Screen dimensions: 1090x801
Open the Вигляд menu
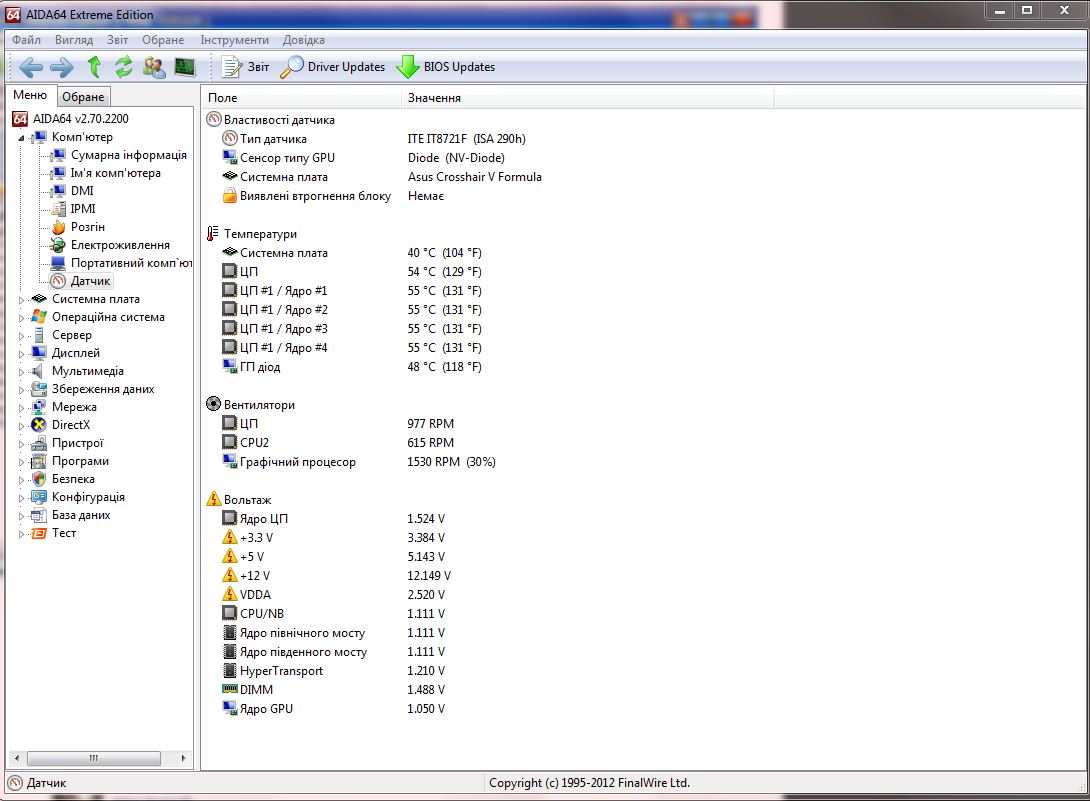pyautogui.click(x=74, y=40)
